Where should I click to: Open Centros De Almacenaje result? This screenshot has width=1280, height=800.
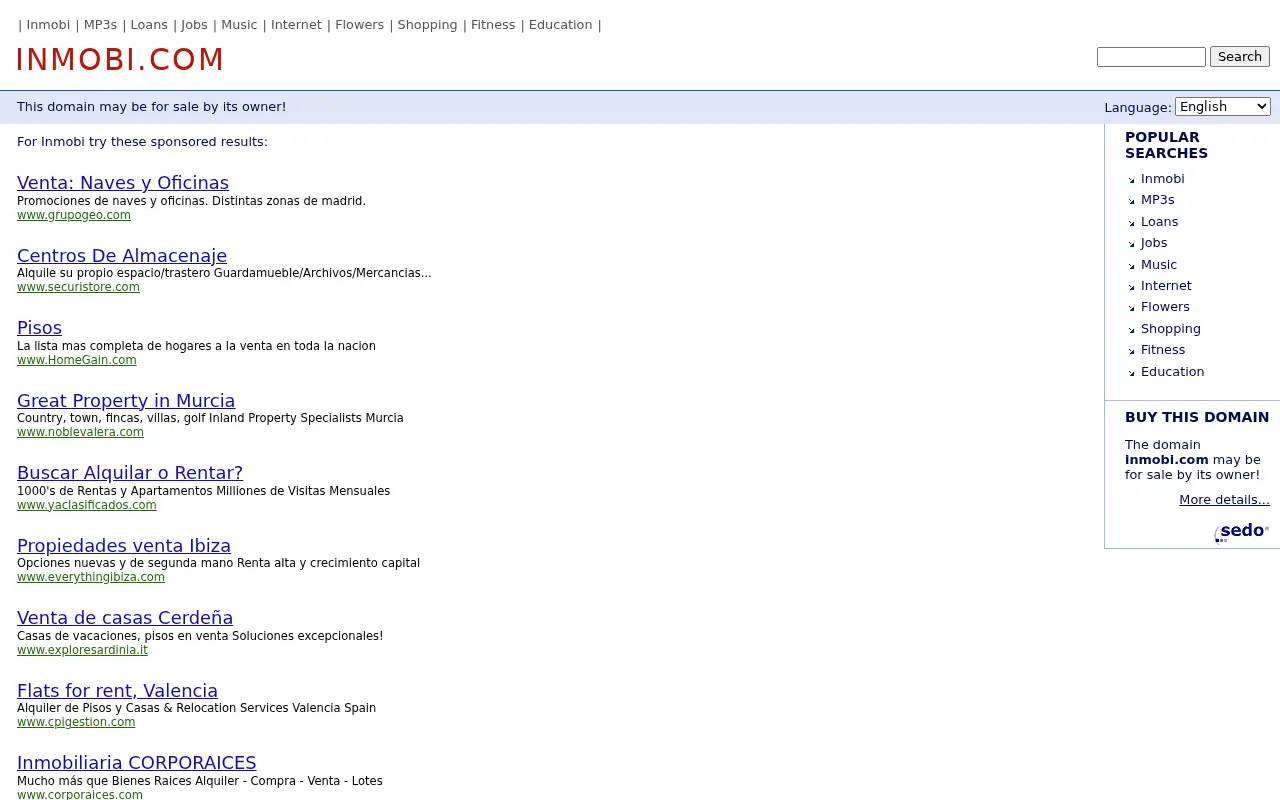[122, 256]
